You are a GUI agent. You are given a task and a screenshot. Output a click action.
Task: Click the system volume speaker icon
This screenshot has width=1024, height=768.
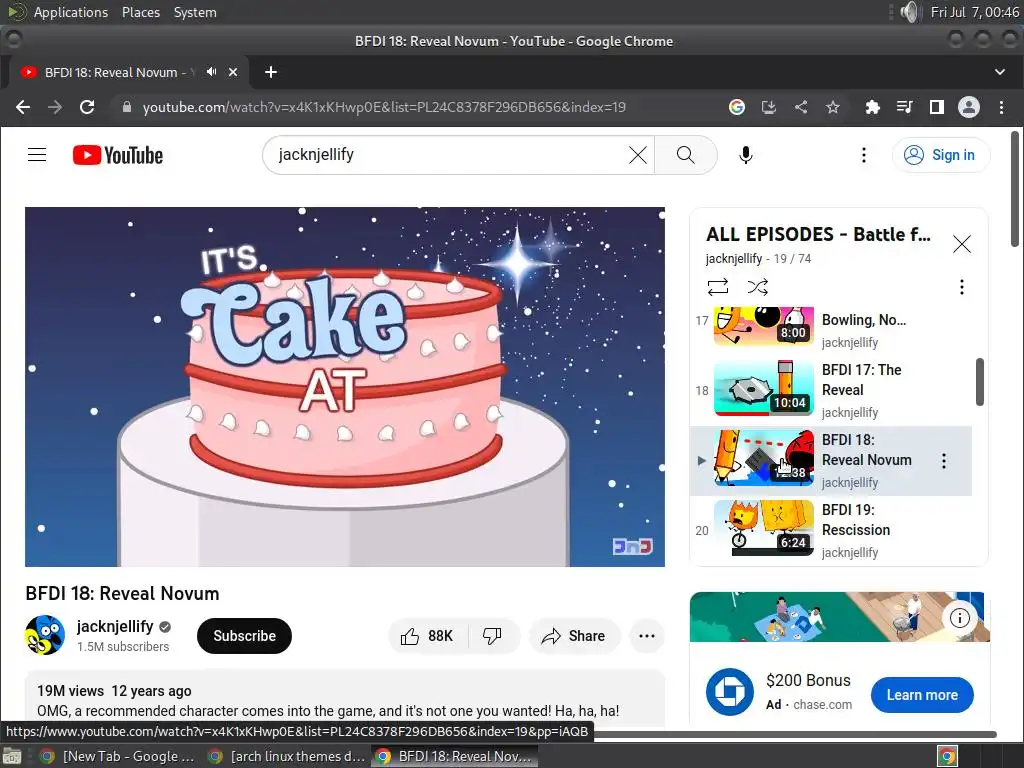[910, 12]
